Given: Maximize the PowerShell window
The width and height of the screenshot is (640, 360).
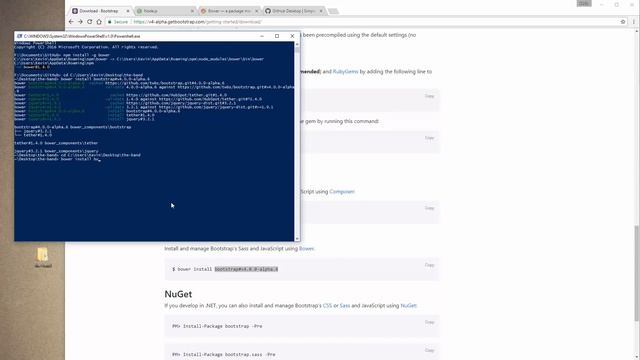Looking at the screenshot, I should (x=277, y=36).
